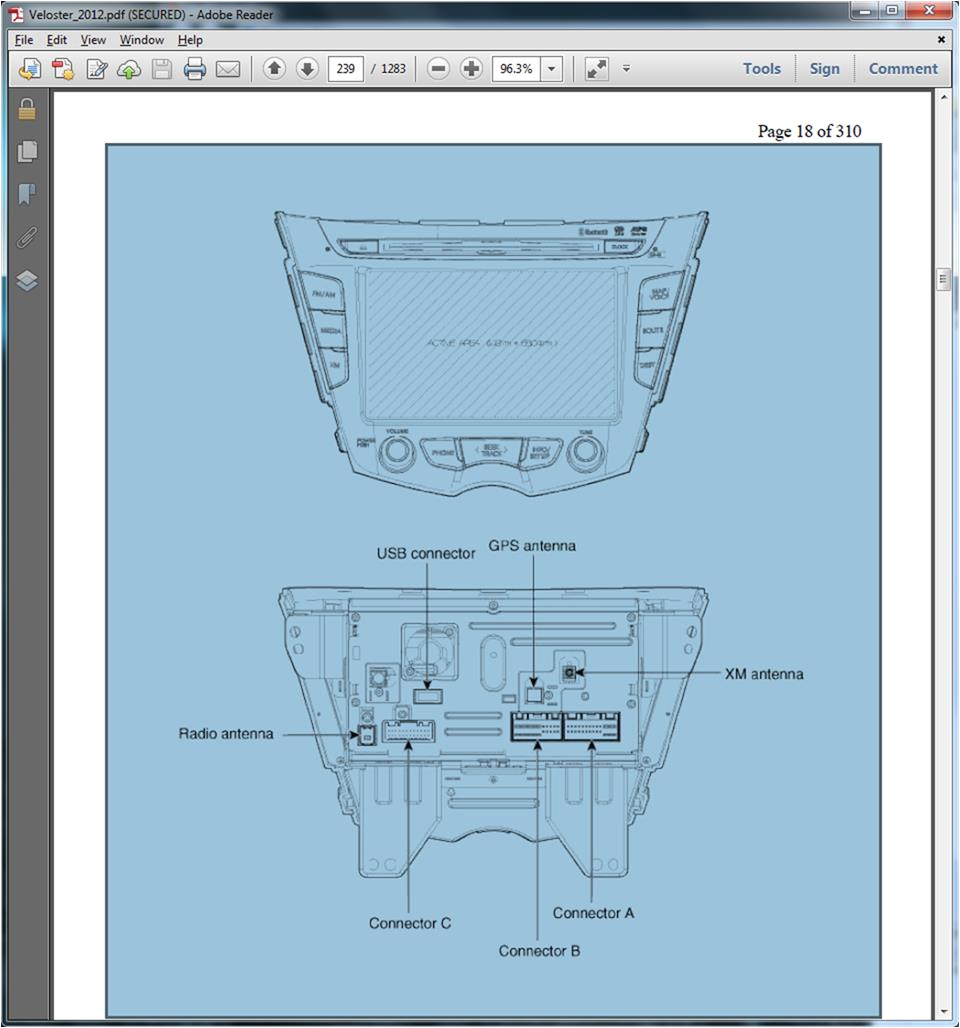Click the email envelope icon
Image resolution: width=960 pixels, height=1028 pixels.
pyautogui.click(x=228, y=69)
